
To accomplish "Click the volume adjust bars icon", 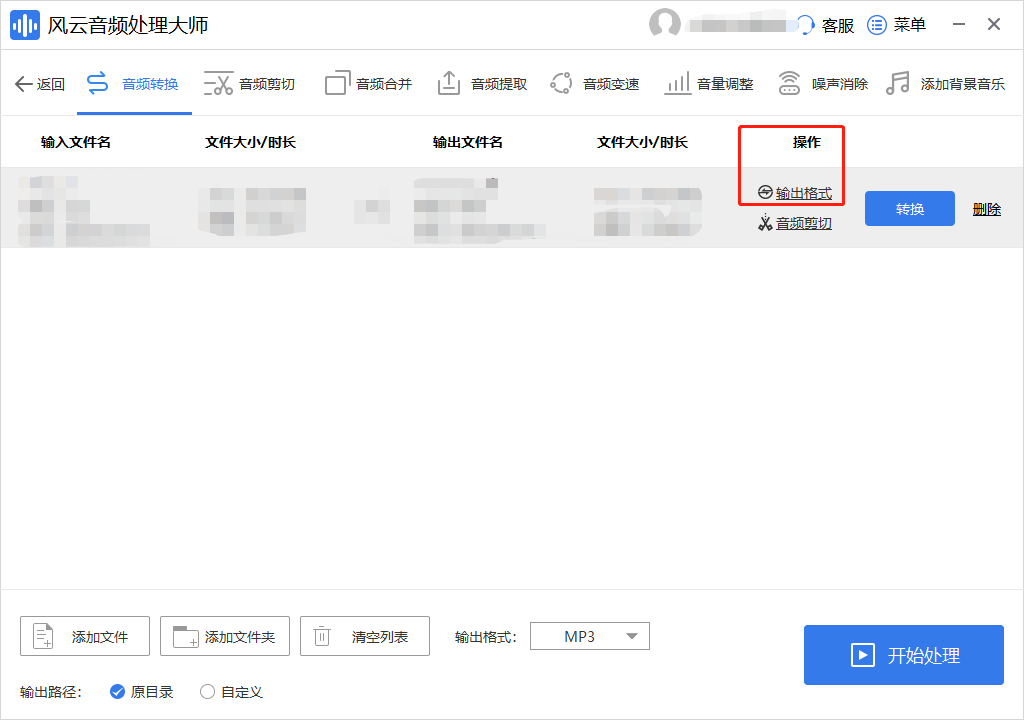I will 677,84.
